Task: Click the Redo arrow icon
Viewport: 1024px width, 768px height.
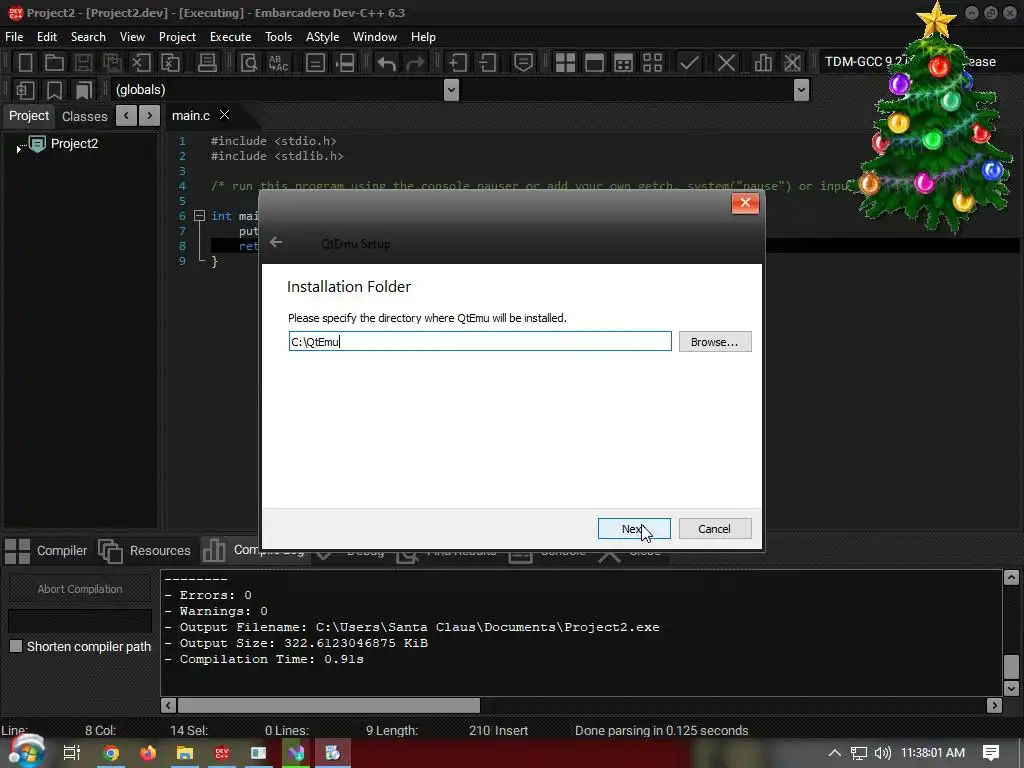Action: 415,63
